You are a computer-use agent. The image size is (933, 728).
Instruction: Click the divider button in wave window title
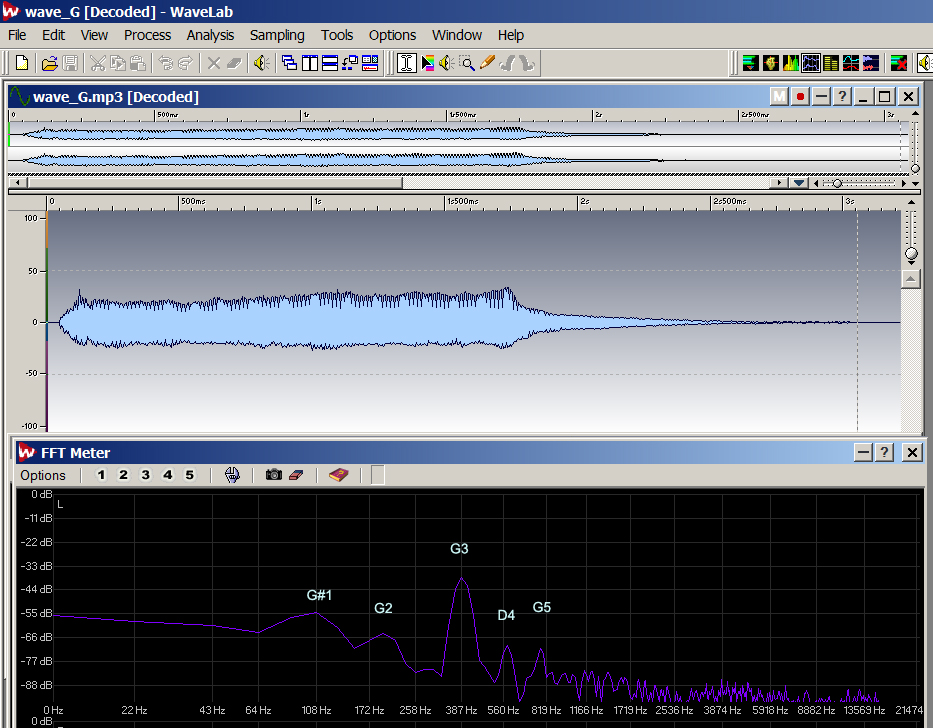click(x=821, y=97)
